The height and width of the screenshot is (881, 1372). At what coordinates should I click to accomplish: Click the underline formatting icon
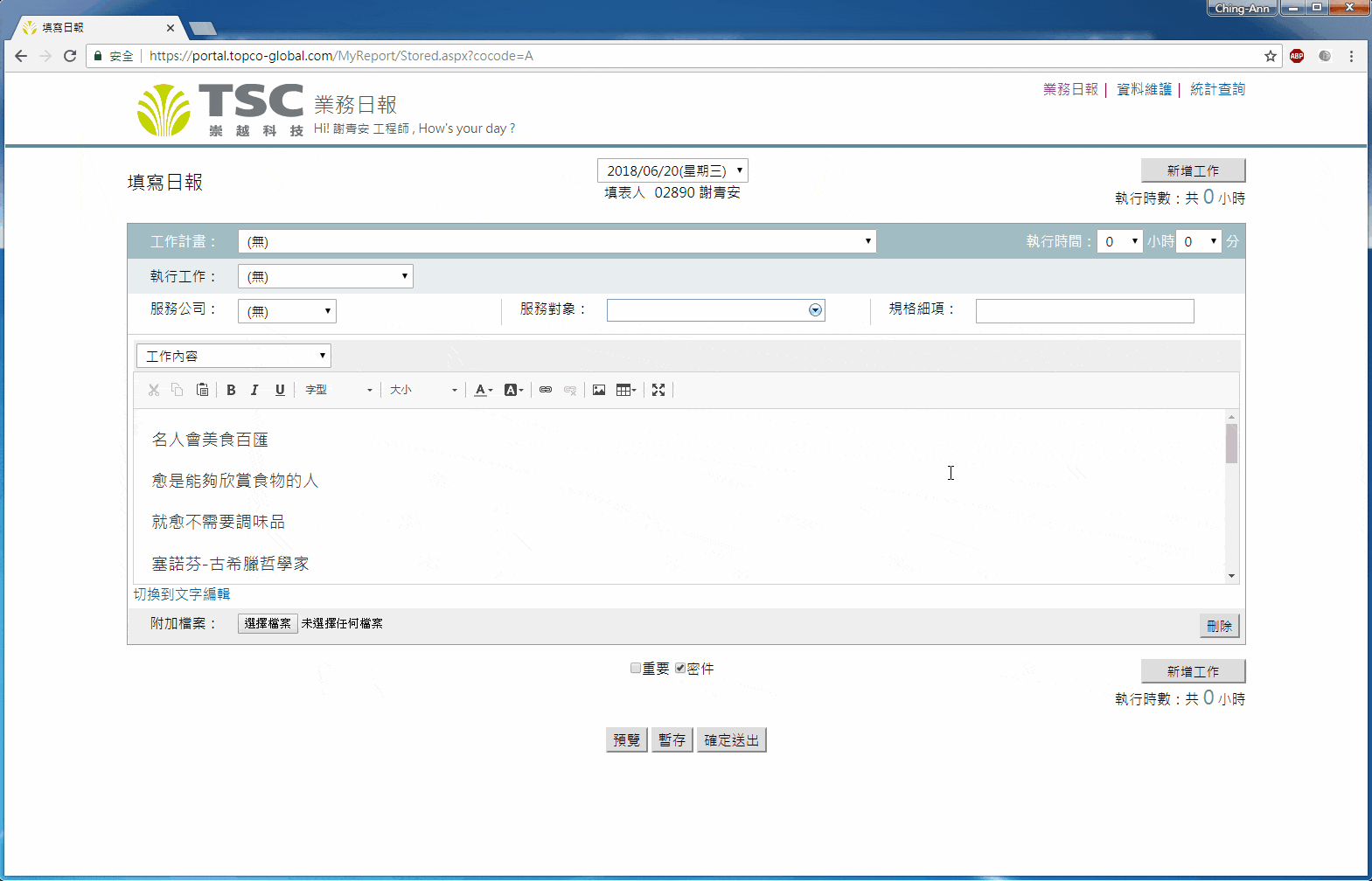coord(280,390)
